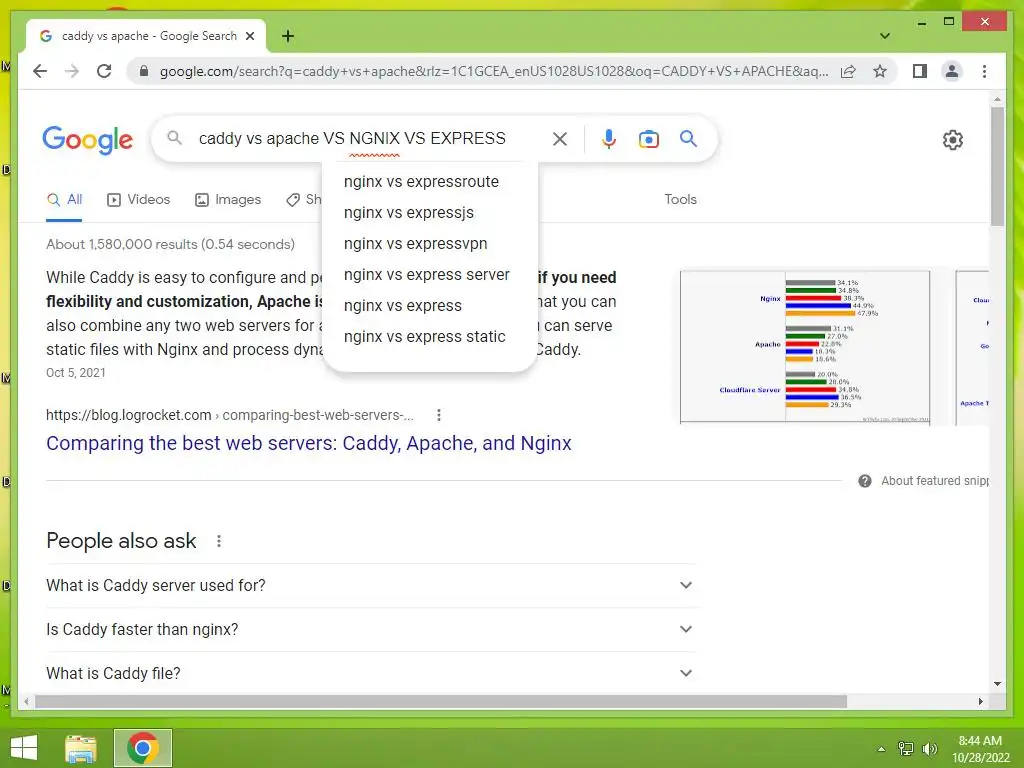1024x768 pixels.
Task: Switch to the Images results tab
Action: (228, 200)
